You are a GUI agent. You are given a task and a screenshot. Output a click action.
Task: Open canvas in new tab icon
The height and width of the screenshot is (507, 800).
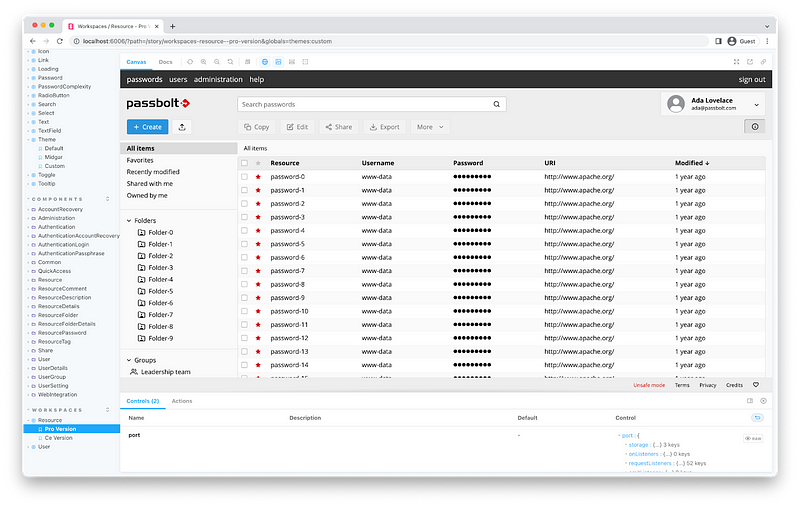click(x=750, y=62)
